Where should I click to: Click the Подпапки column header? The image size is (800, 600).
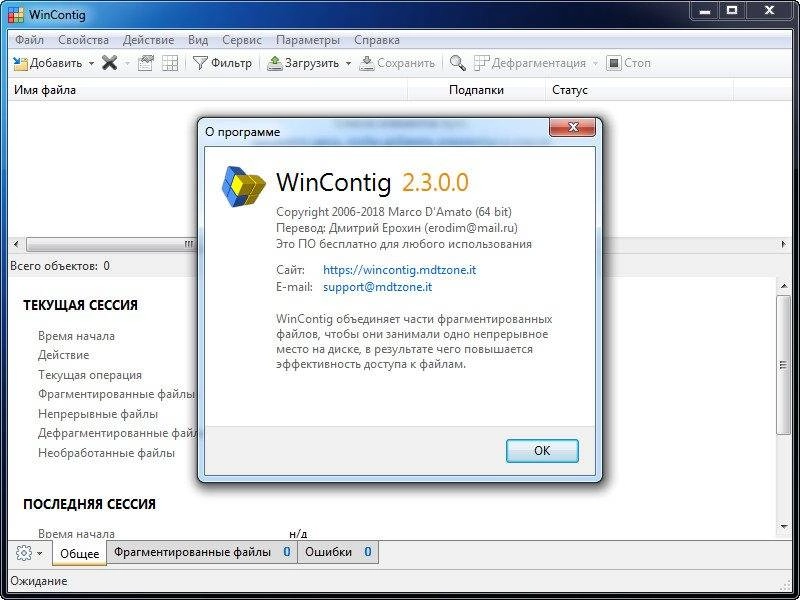pos(476,90)
